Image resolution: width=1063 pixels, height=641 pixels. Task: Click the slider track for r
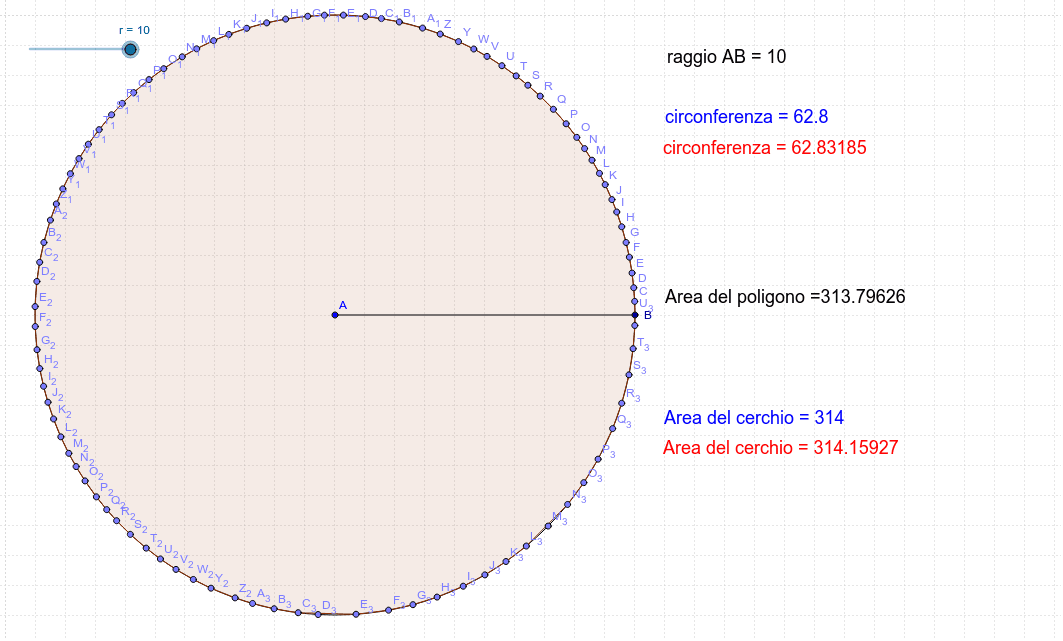[79, 49]
